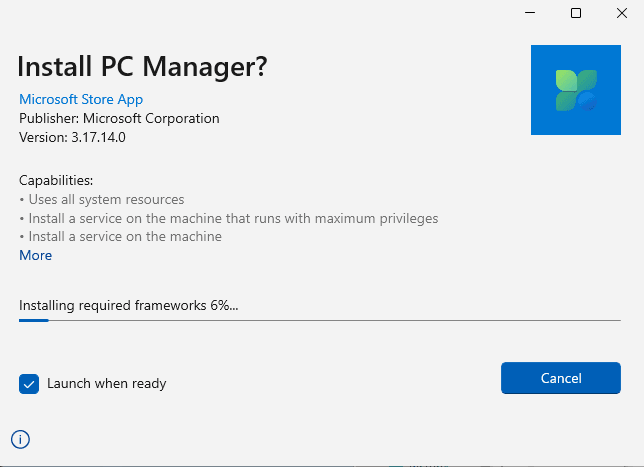644x467 pixels.
Task: Click the PC Manager app logo
Action: point(575,90)
